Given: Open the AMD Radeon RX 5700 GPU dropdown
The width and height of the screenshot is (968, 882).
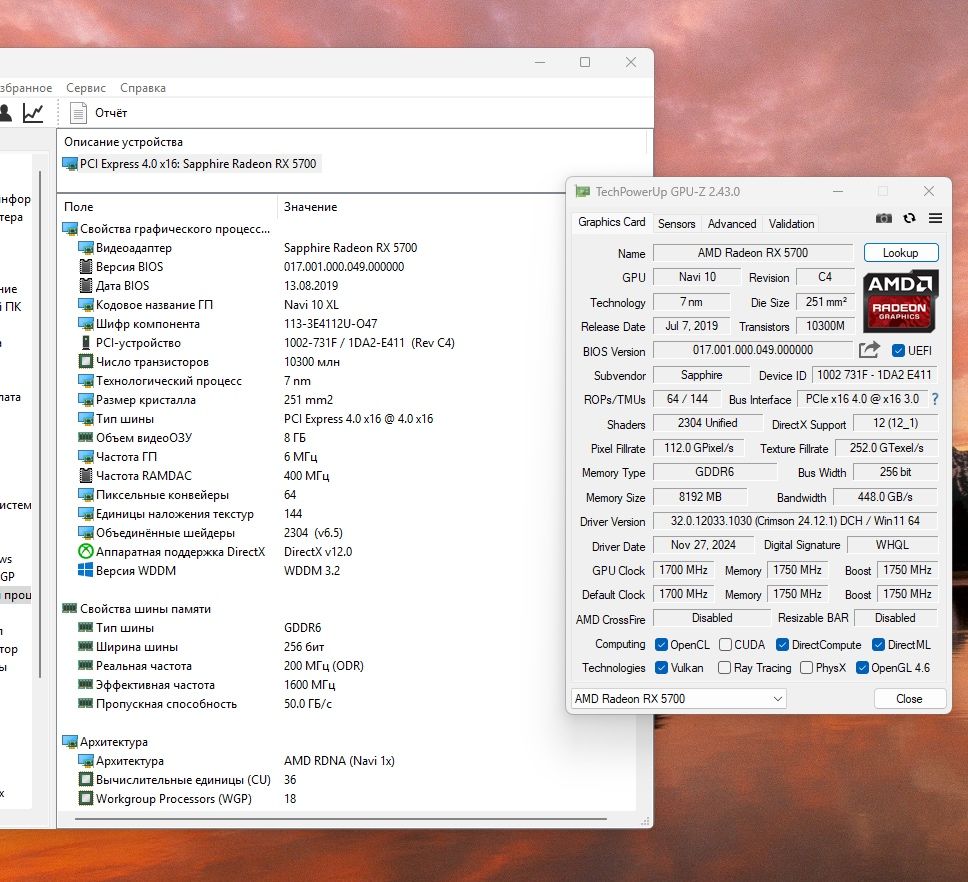Looking at the screenshot, I should tap(678, 699).
